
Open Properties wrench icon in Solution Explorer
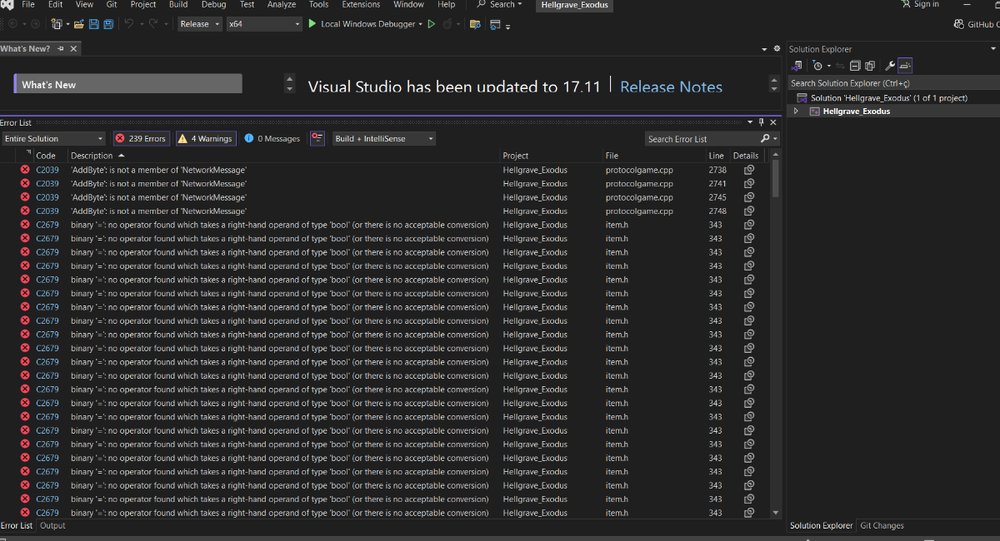coord(889,66)
